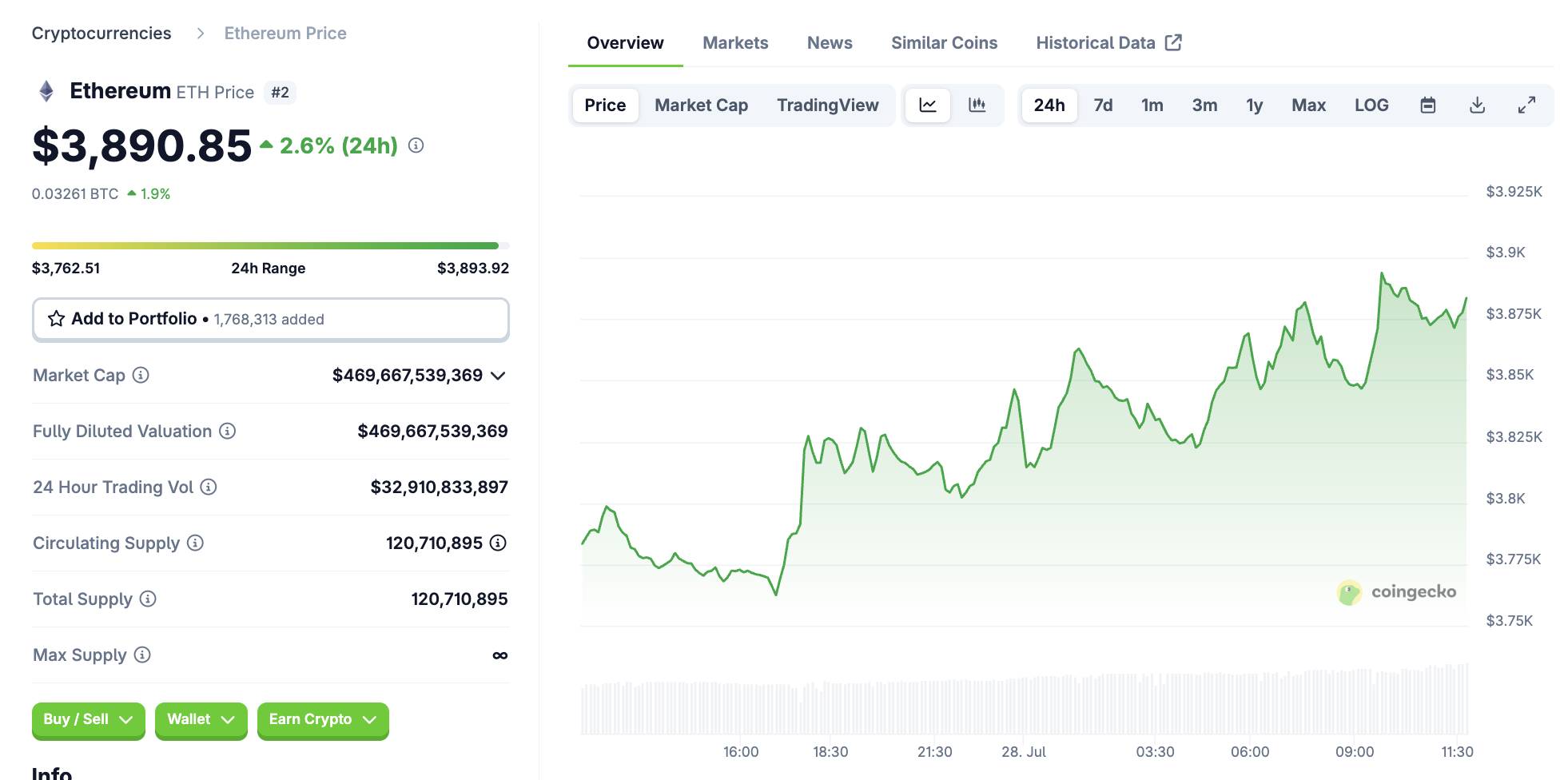The height and width of the screenshot is (780, 1568).
Task: Select the candlestick chart view icon
Action: point(977,105)
